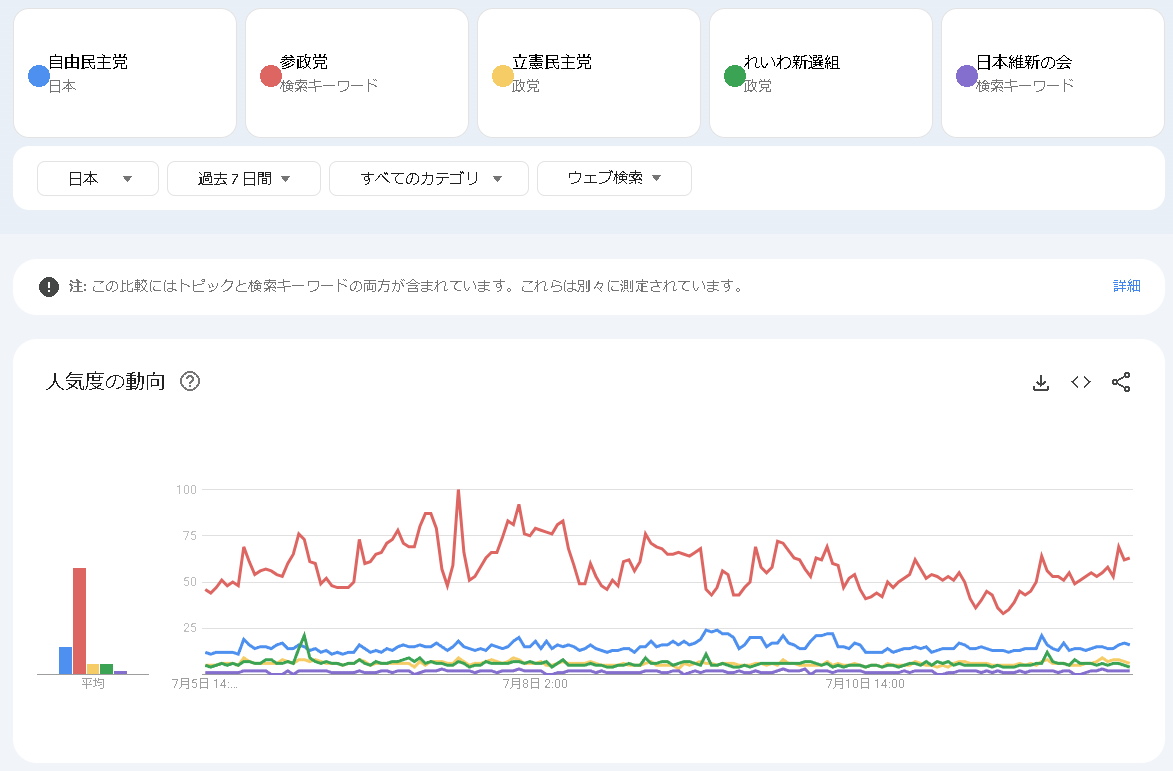Open the 日本 region dropdown

click(98, 179)
